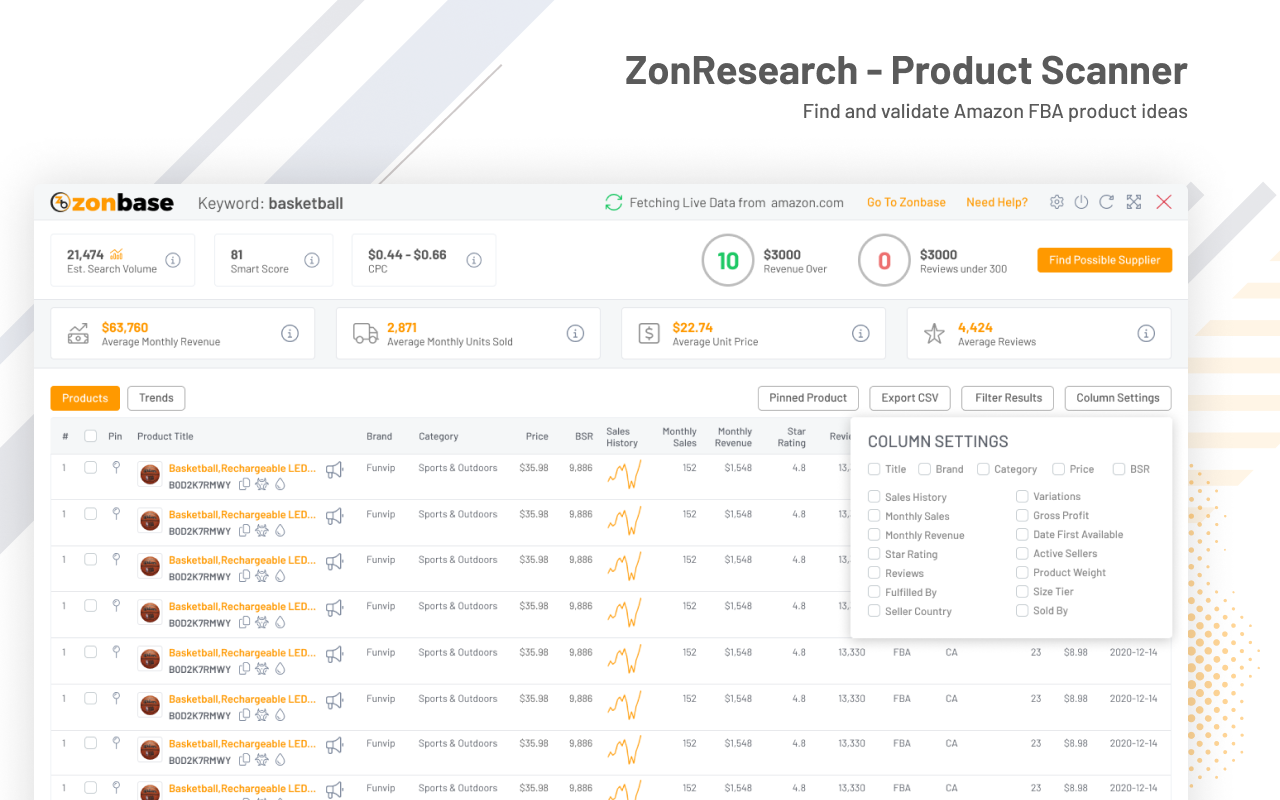The width and height of the screenshot is (1280, 800).
Task: Enable the Gross Profit column checkbox
Action: click(1022, 515)
